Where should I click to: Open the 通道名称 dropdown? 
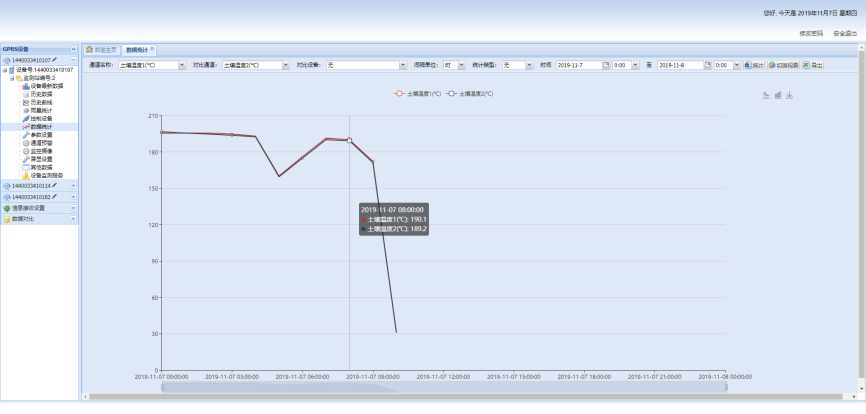pos(182,65)
